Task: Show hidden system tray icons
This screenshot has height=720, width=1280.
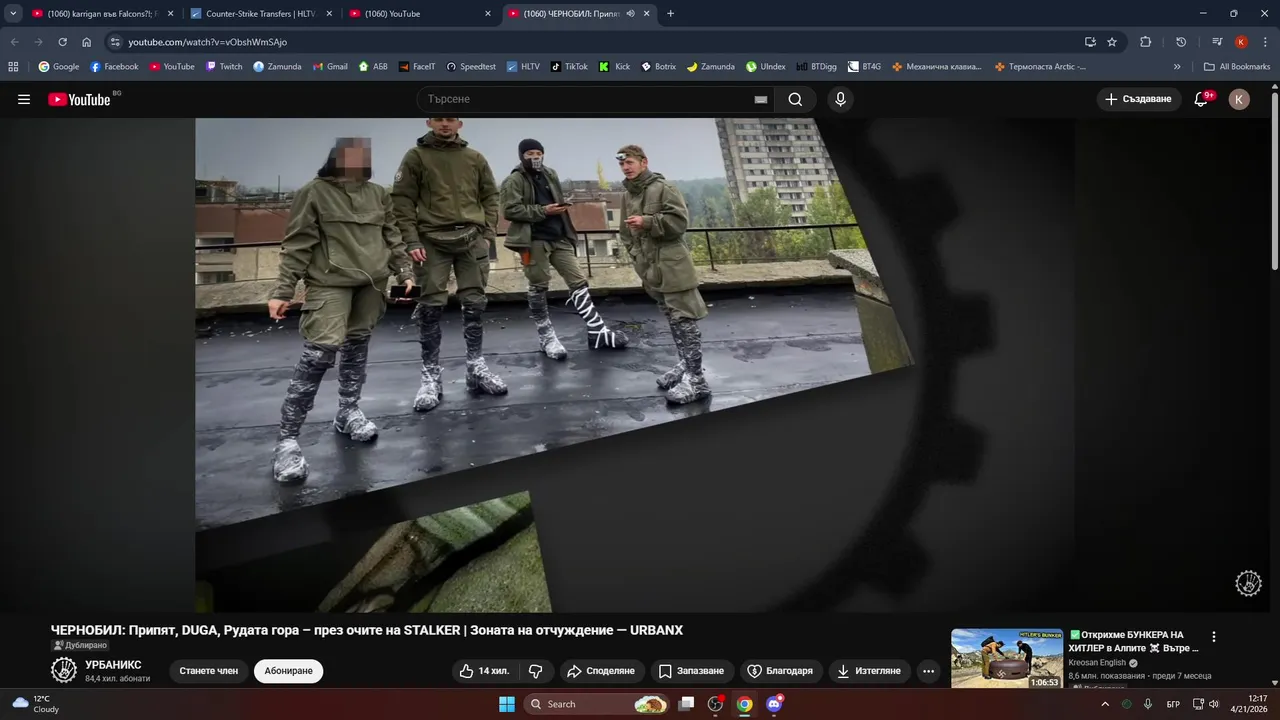Action: tap(1106, 704)
